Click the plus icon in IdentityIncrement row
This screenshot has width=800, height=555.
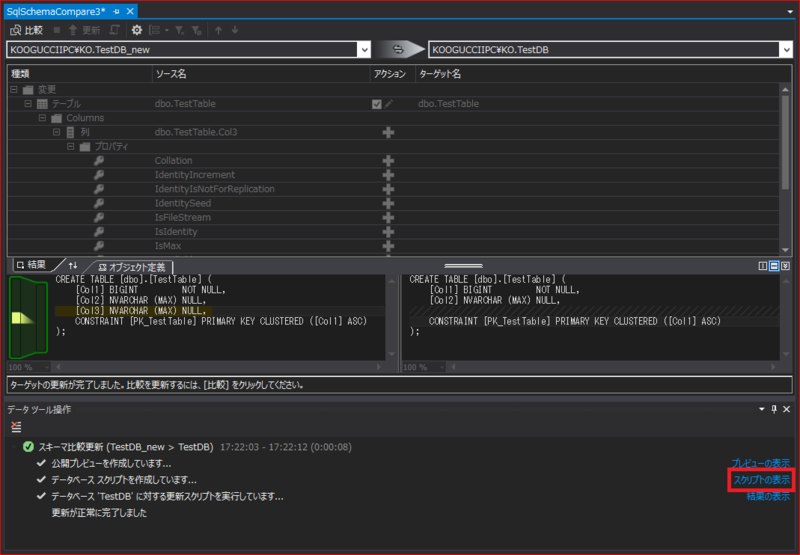click(x=388, y=175)
